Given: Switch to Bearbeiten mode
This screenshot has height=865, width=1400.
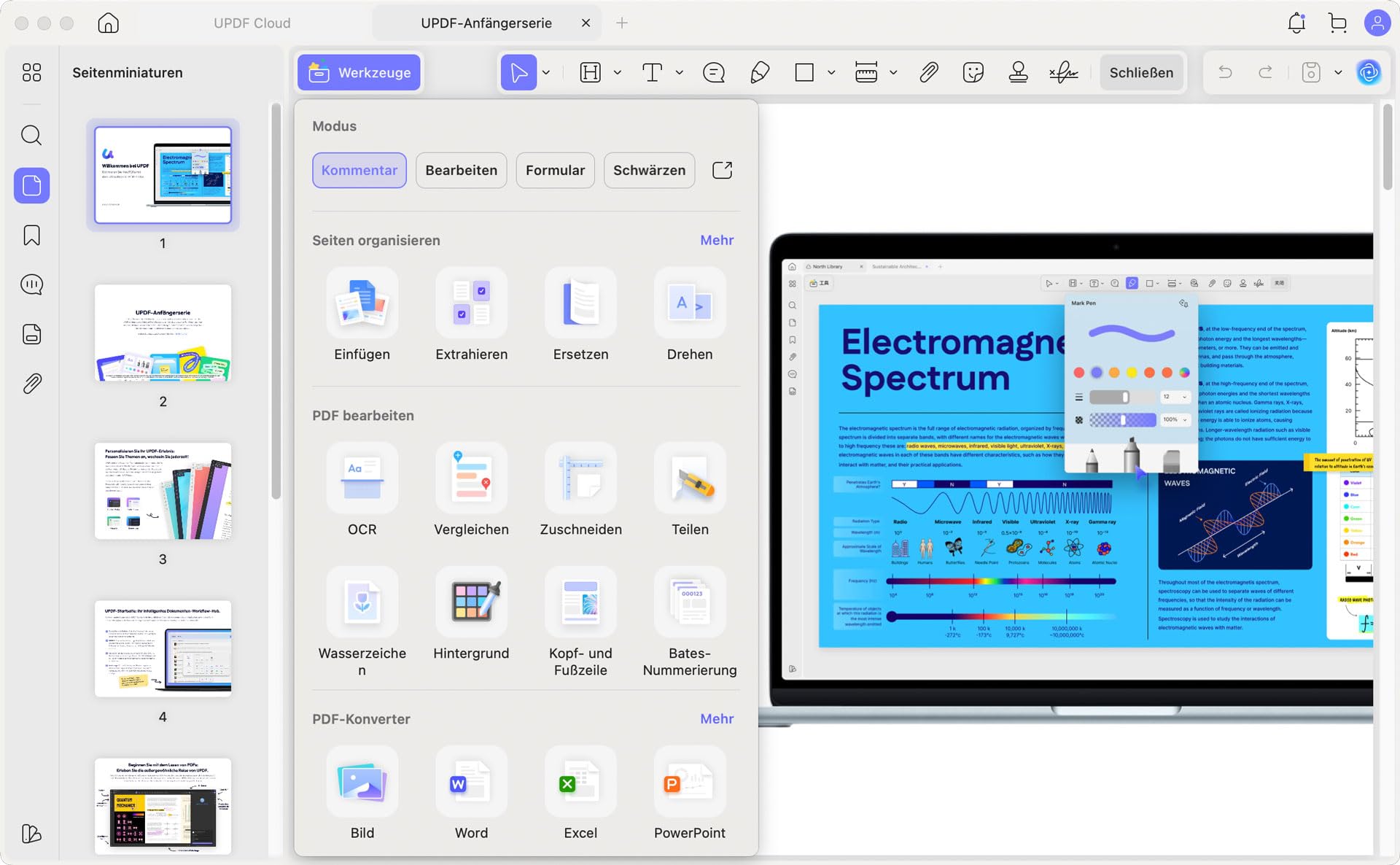Looking at the screenshot, I should coord(461,170).
